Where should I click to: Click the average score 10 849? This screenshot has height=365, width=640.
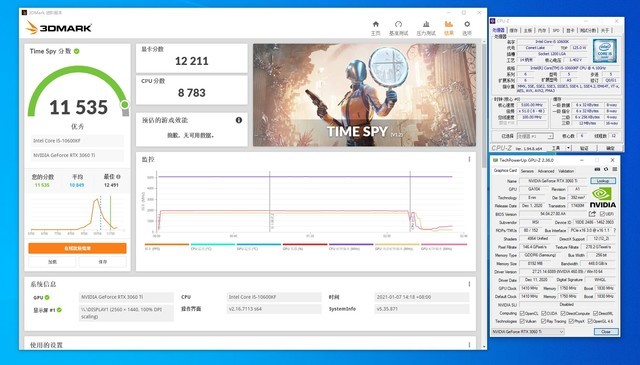(x=77, y=185)
